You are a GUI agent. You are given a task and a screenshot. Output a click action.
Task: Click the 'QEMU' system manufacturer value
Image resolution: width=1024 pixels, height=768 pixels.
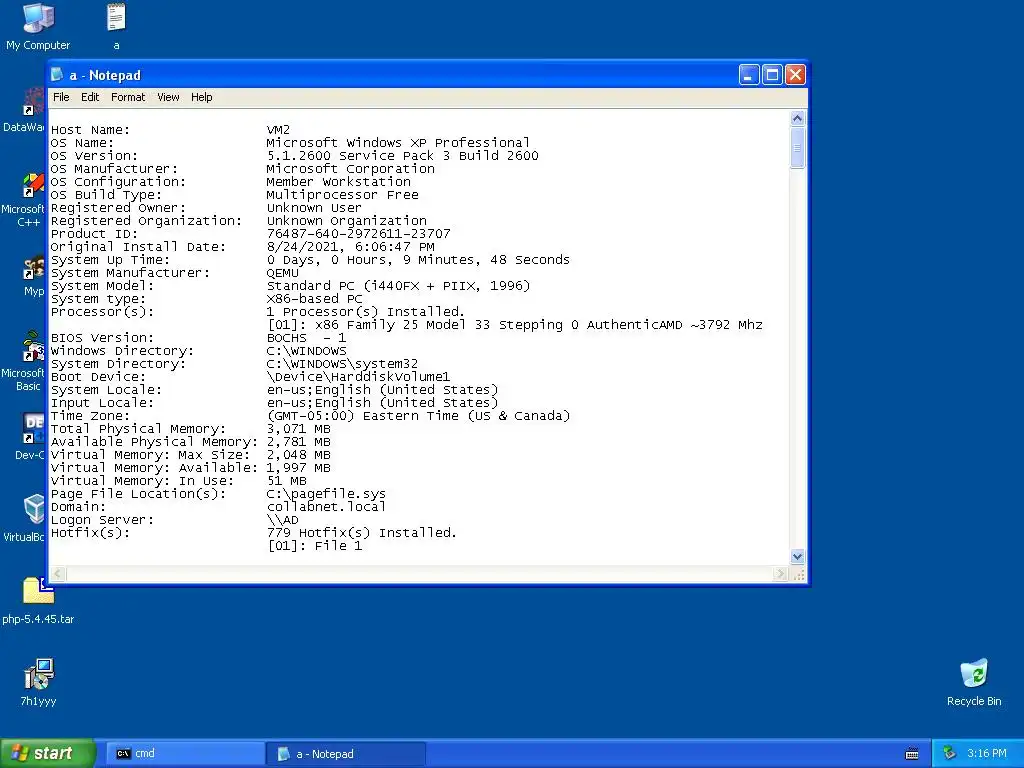click(282, 273)
